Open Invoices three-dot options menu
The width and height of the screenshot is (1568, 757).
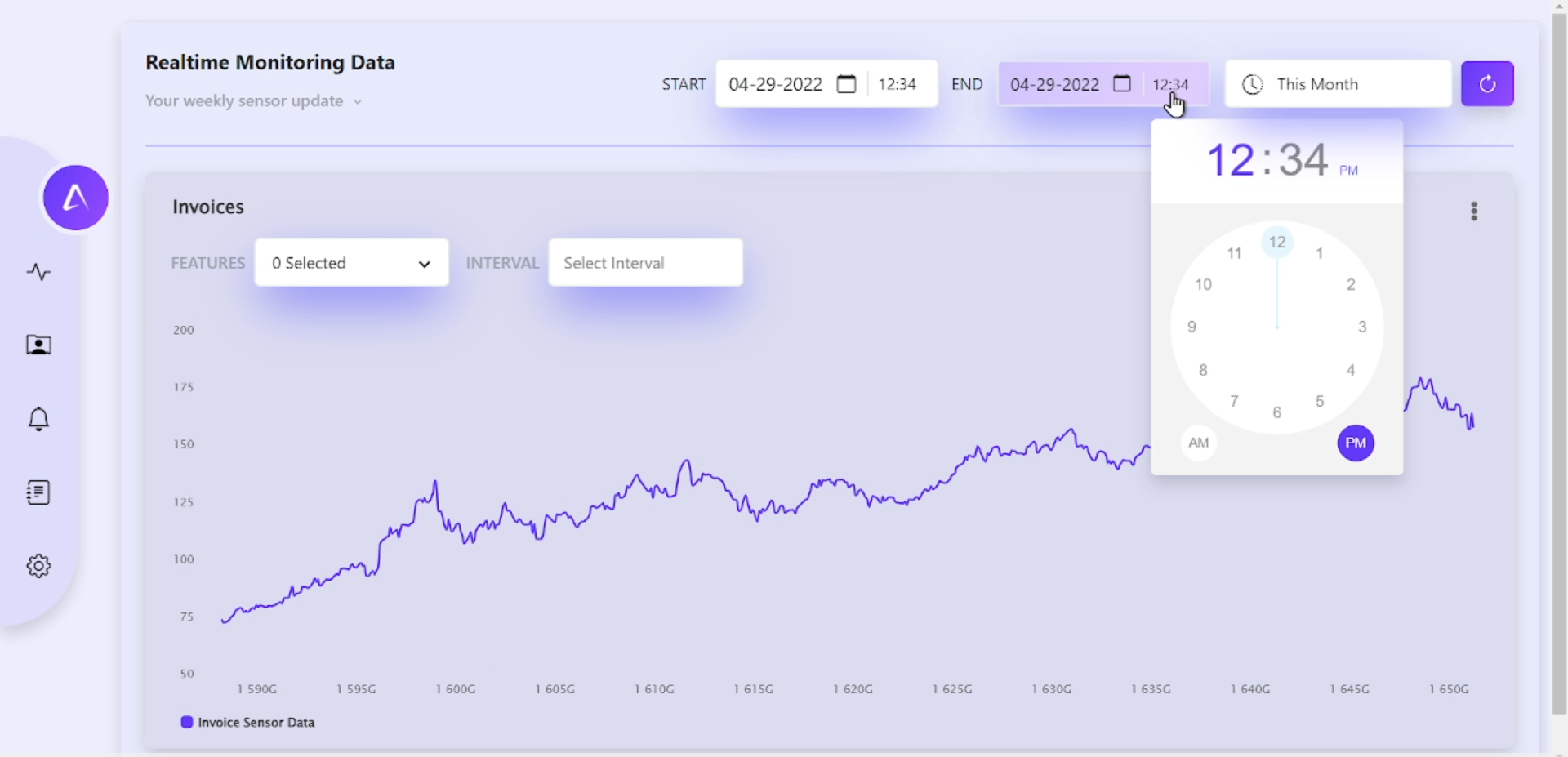point(1474,212)
